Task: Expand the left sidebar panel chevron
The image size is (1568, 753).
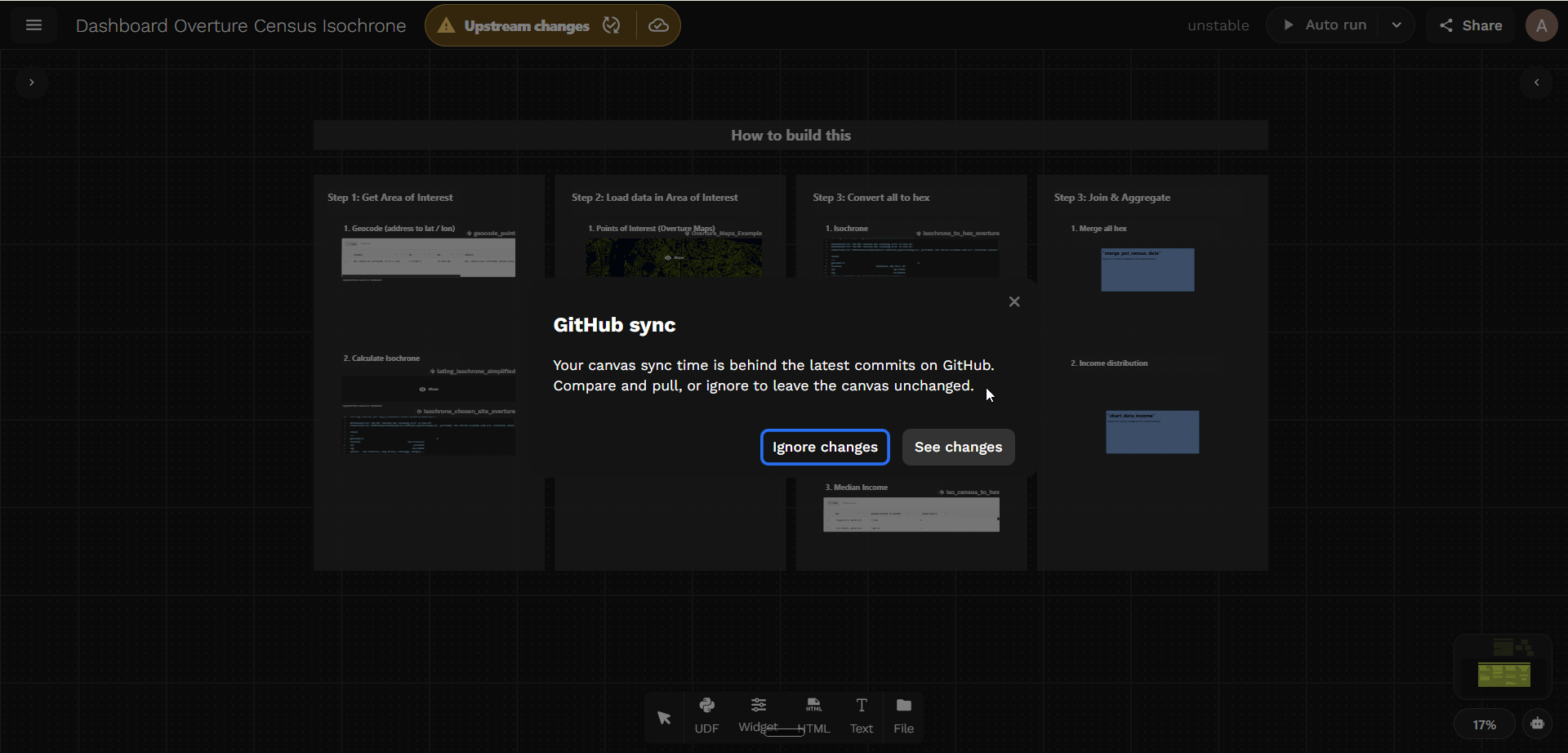Action: [31, 82]
